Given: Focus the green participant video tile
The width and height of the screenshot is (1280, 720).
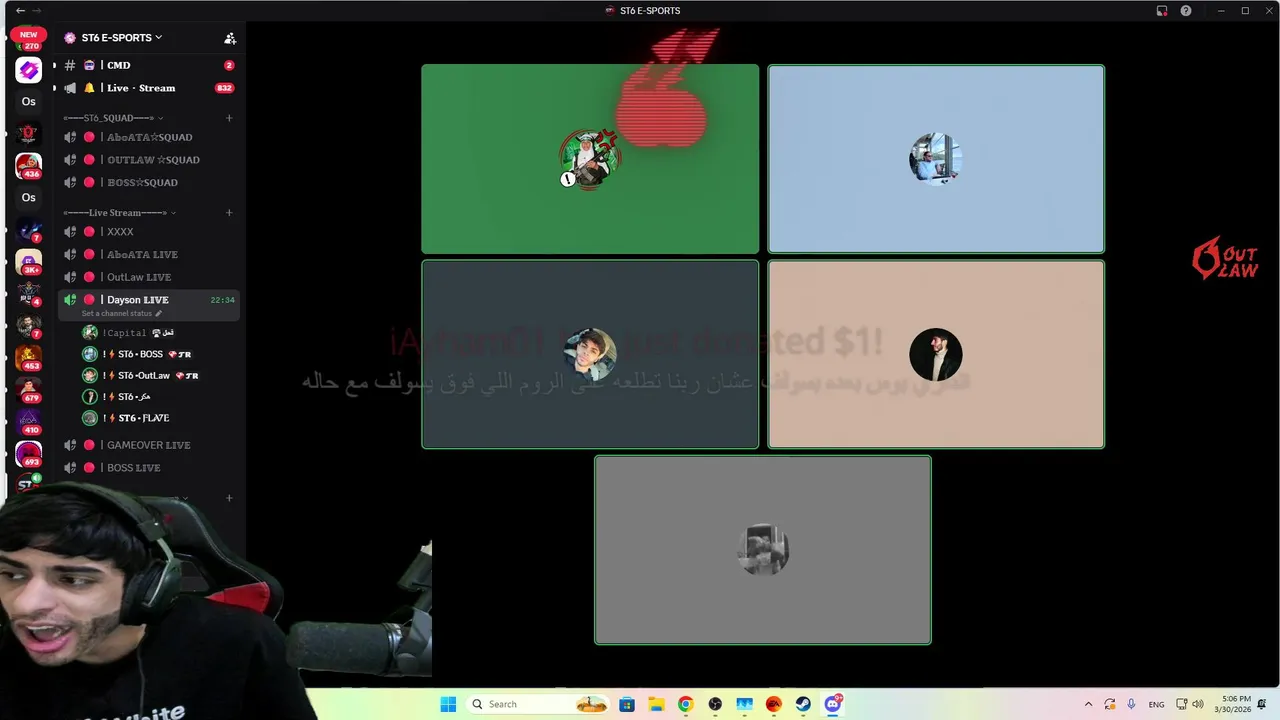Looking at the screenshot, I should click(x=590, y=159).
